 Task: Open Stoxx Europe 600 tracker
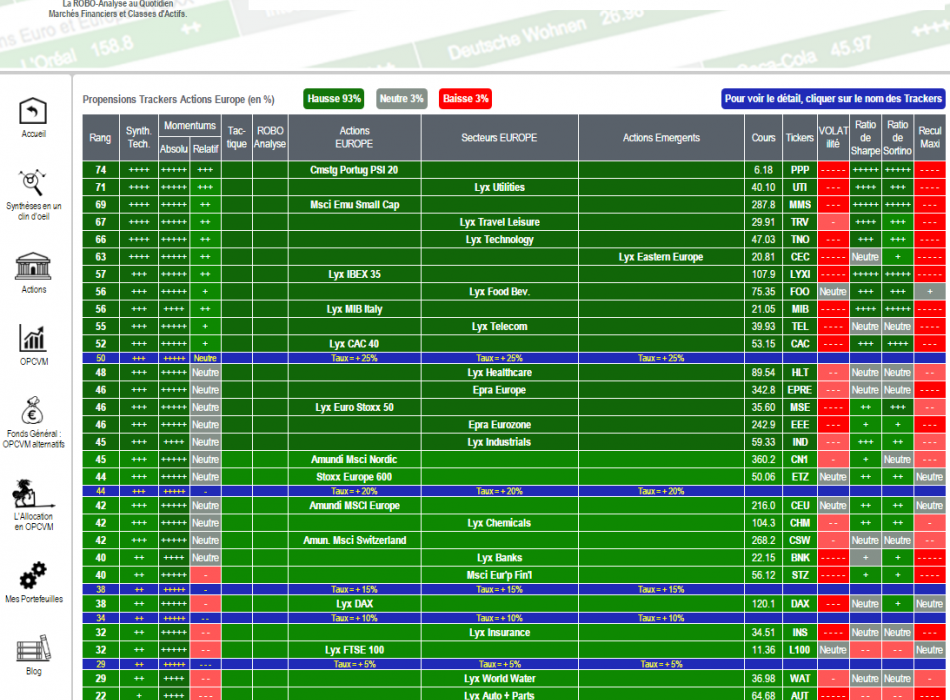pyautogui.click(x=354, y=477)
